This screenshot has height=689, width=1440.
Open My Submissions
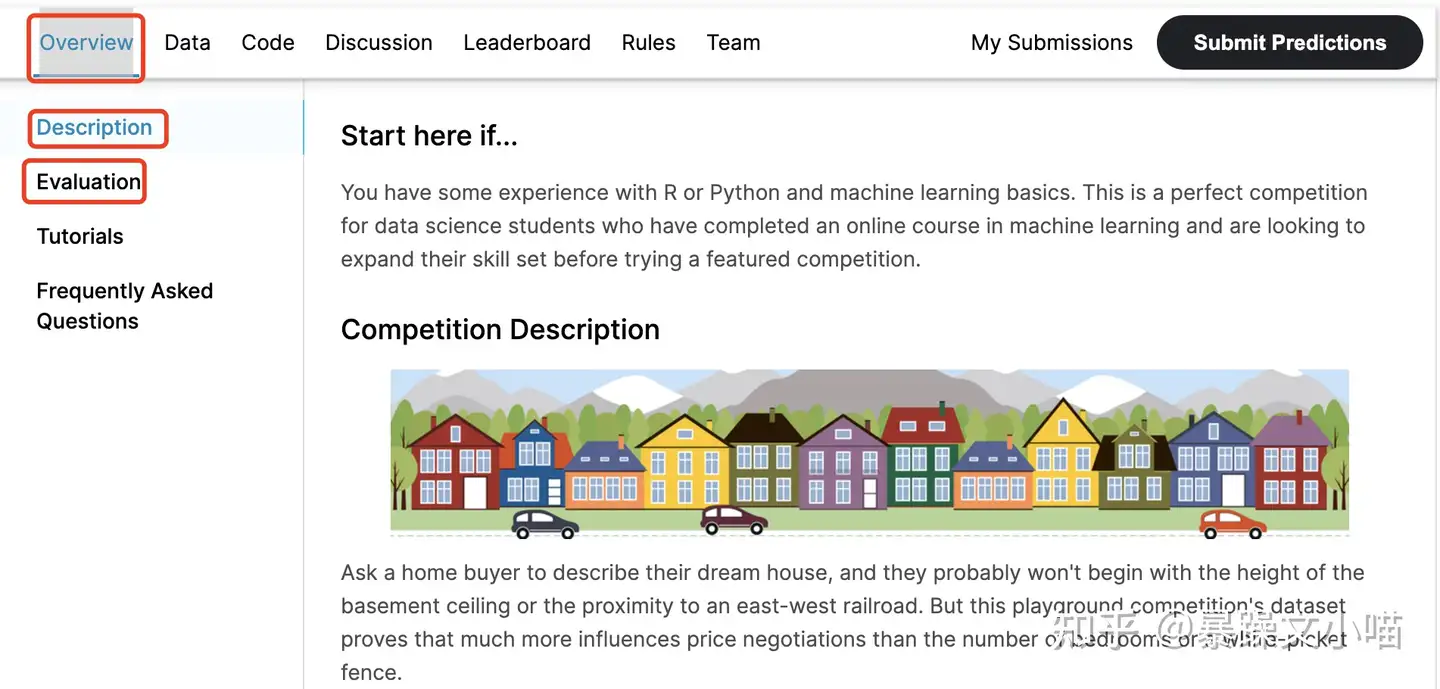click(x=1051, y=43)
